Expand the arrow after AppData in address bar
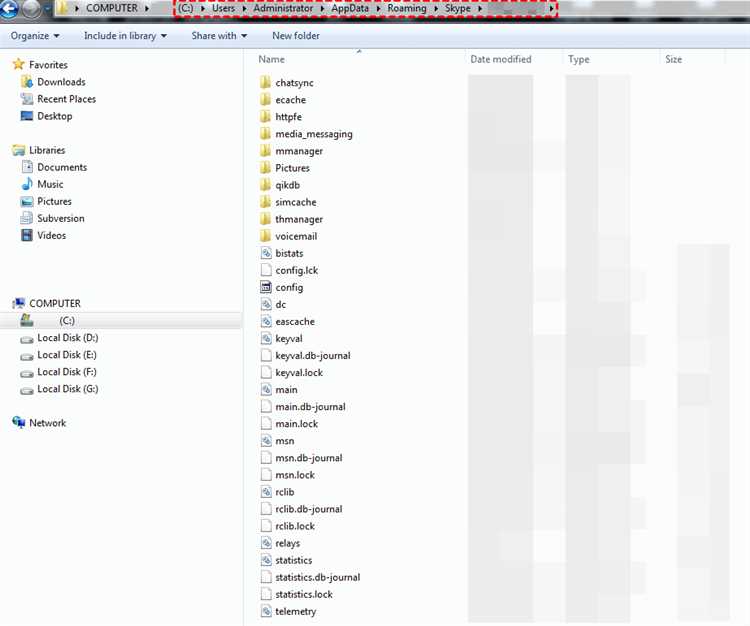 point(378,9)
